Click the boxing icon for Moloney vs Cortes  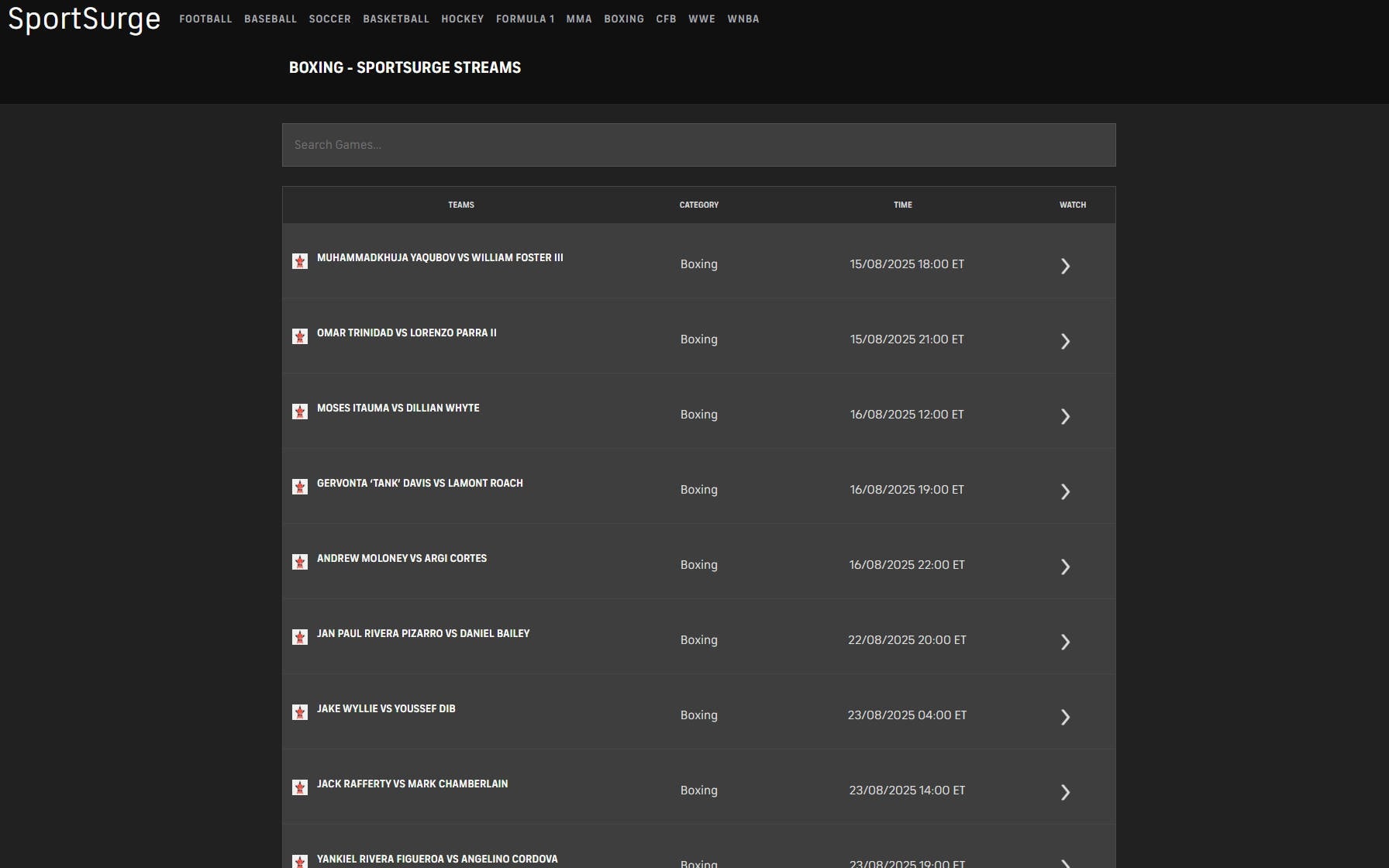[300, 562]
